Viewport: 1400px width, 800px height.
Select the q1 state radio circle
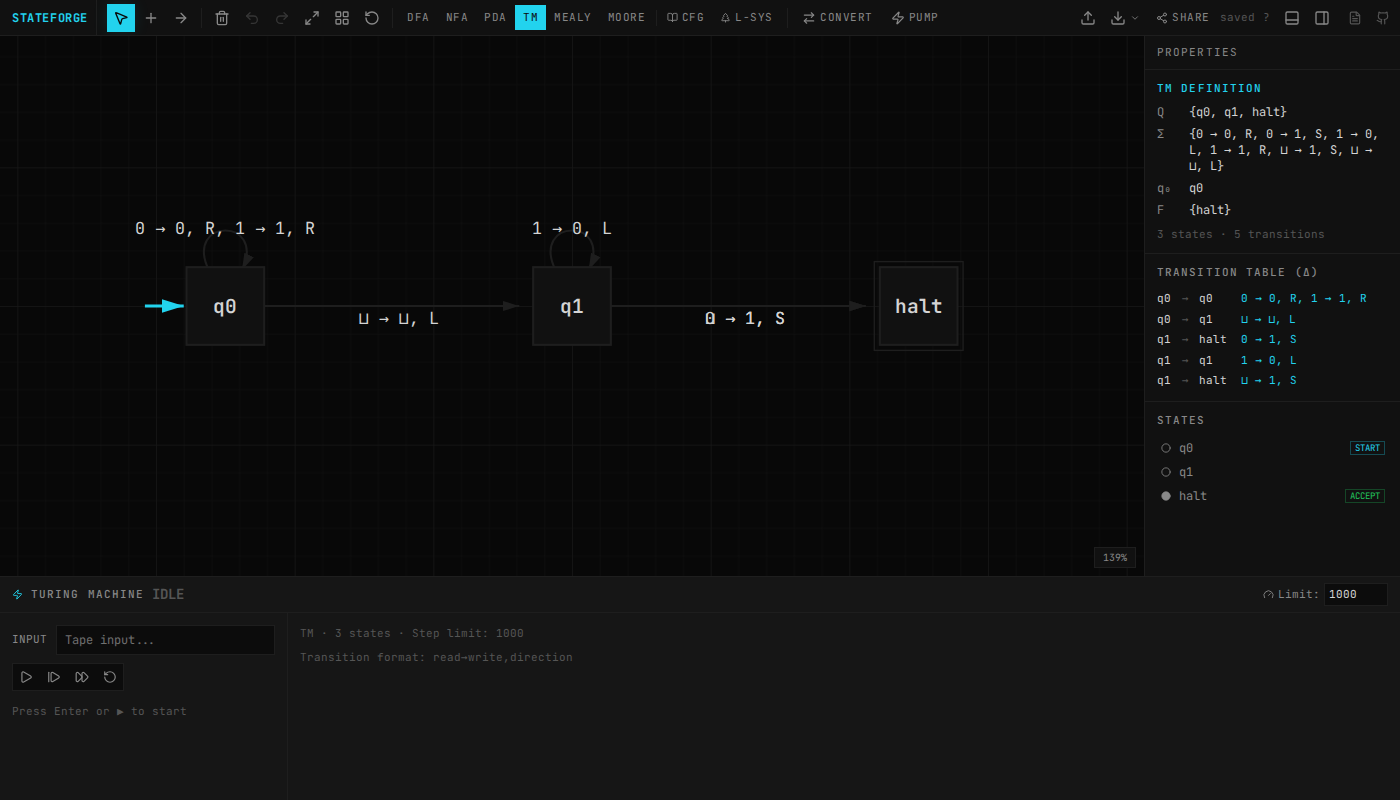point(1166,471)
